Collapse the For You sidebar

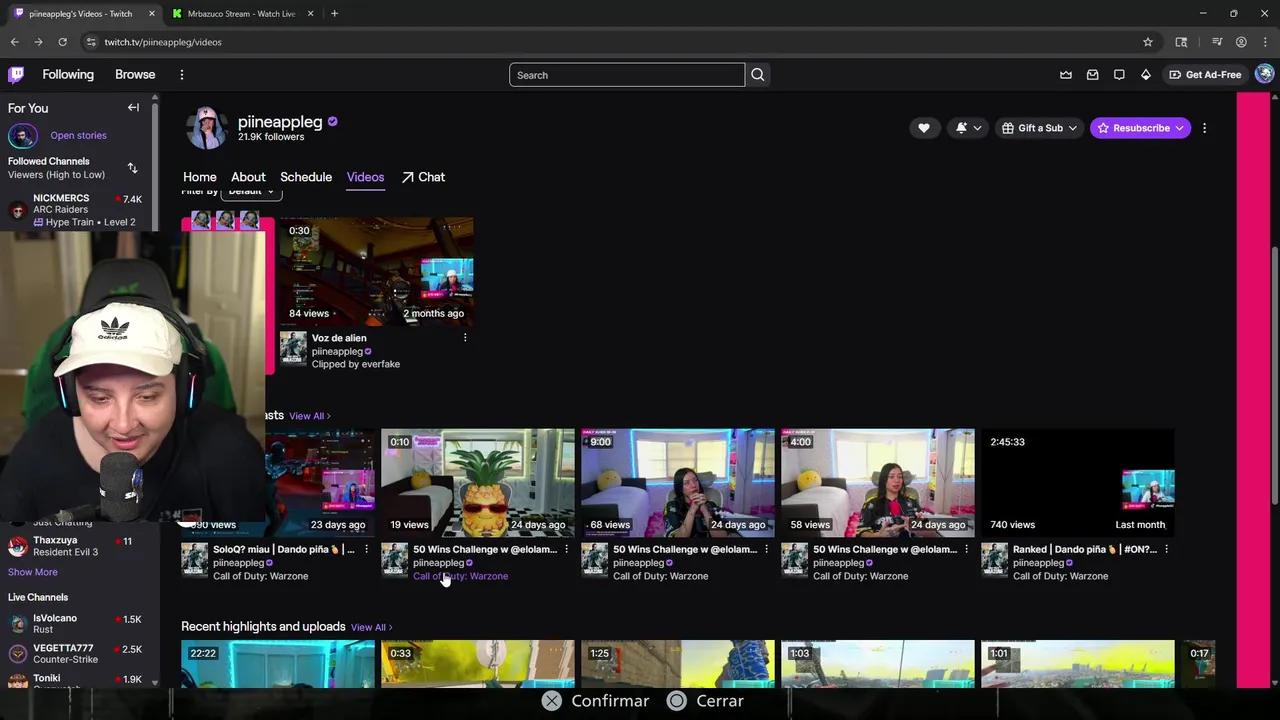[x=133, y=107]
